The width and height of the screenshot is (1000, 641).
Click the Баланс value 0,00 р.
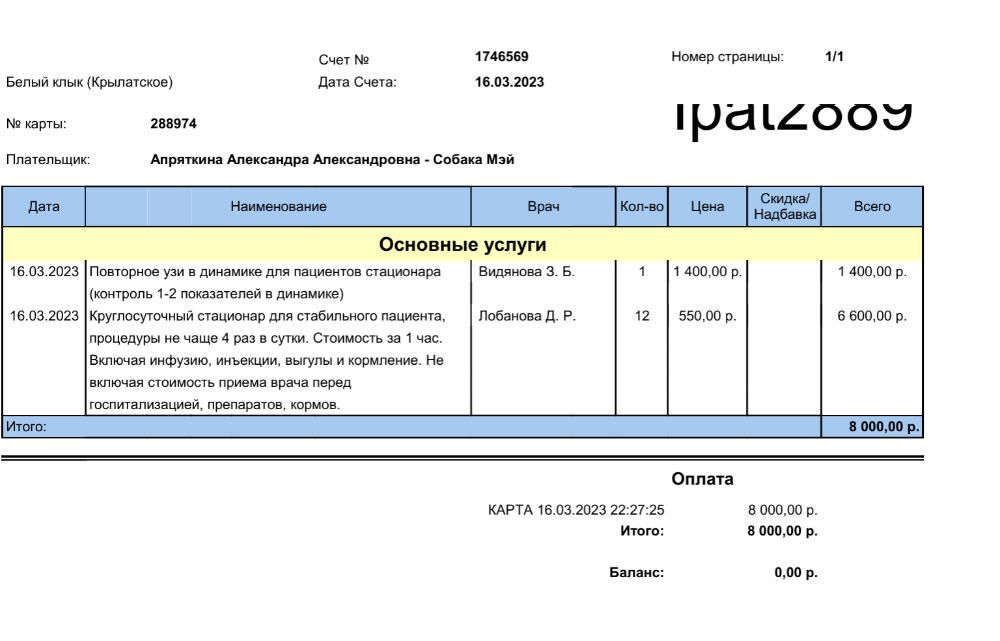tap(796, 574)
